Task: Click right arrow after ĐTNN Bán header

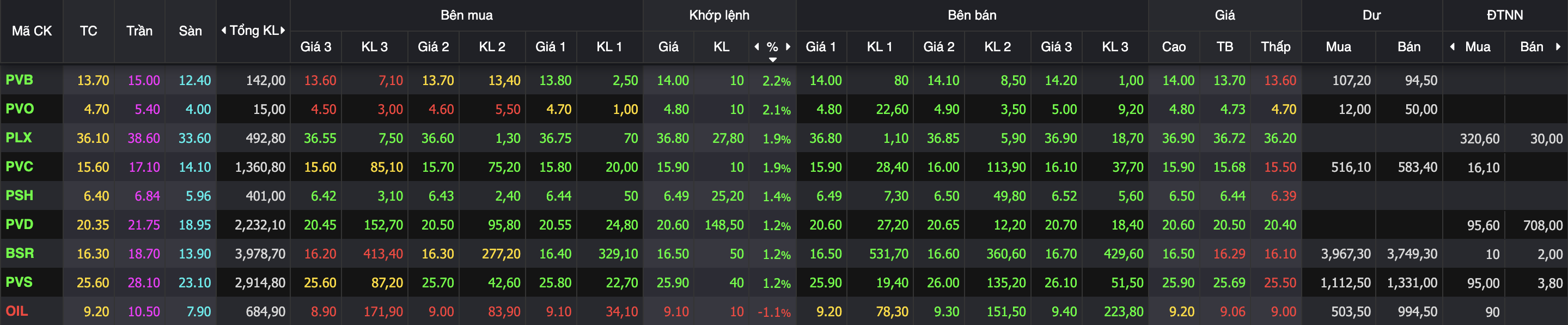Action: [1558, 46]
